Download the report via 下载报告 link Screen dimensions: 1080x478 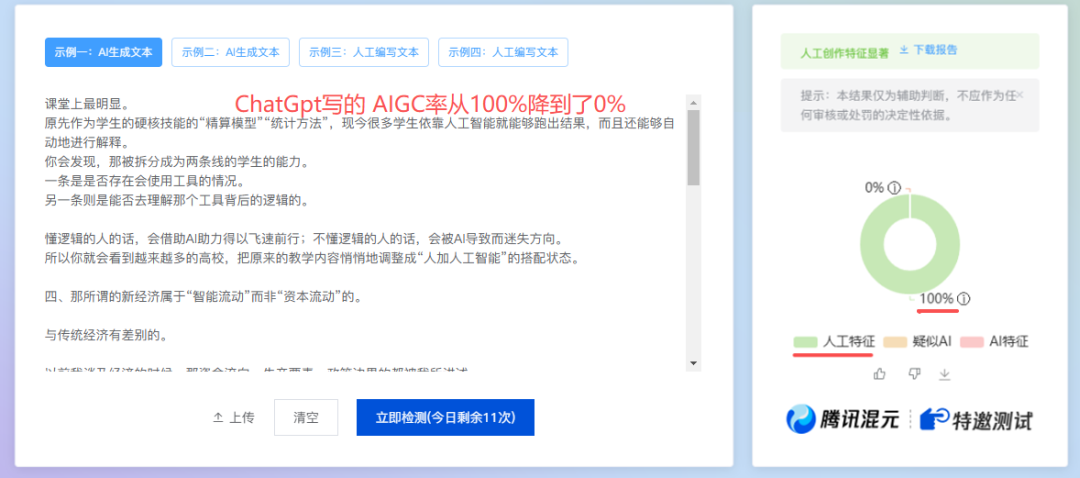[928, 49]
